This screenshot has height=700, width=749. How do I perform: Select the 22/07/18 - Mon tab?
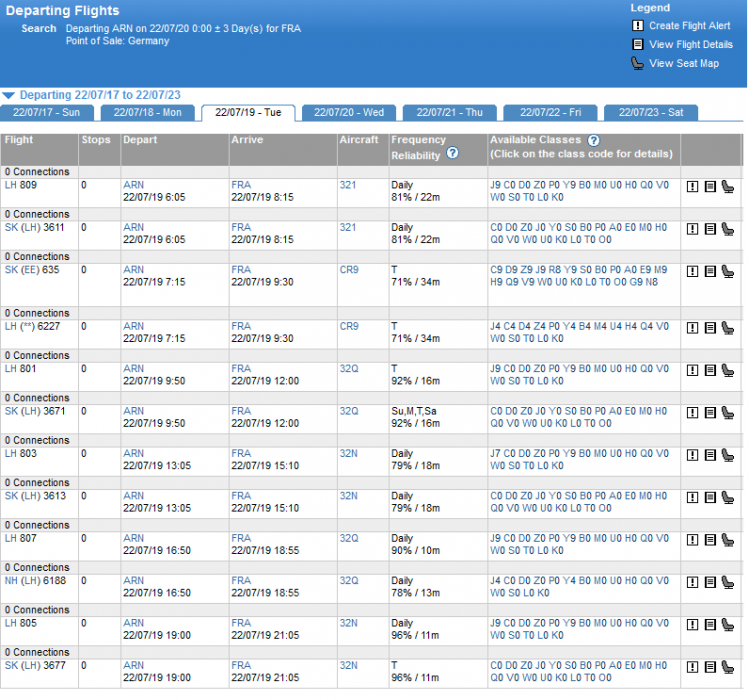click(147, 113)
